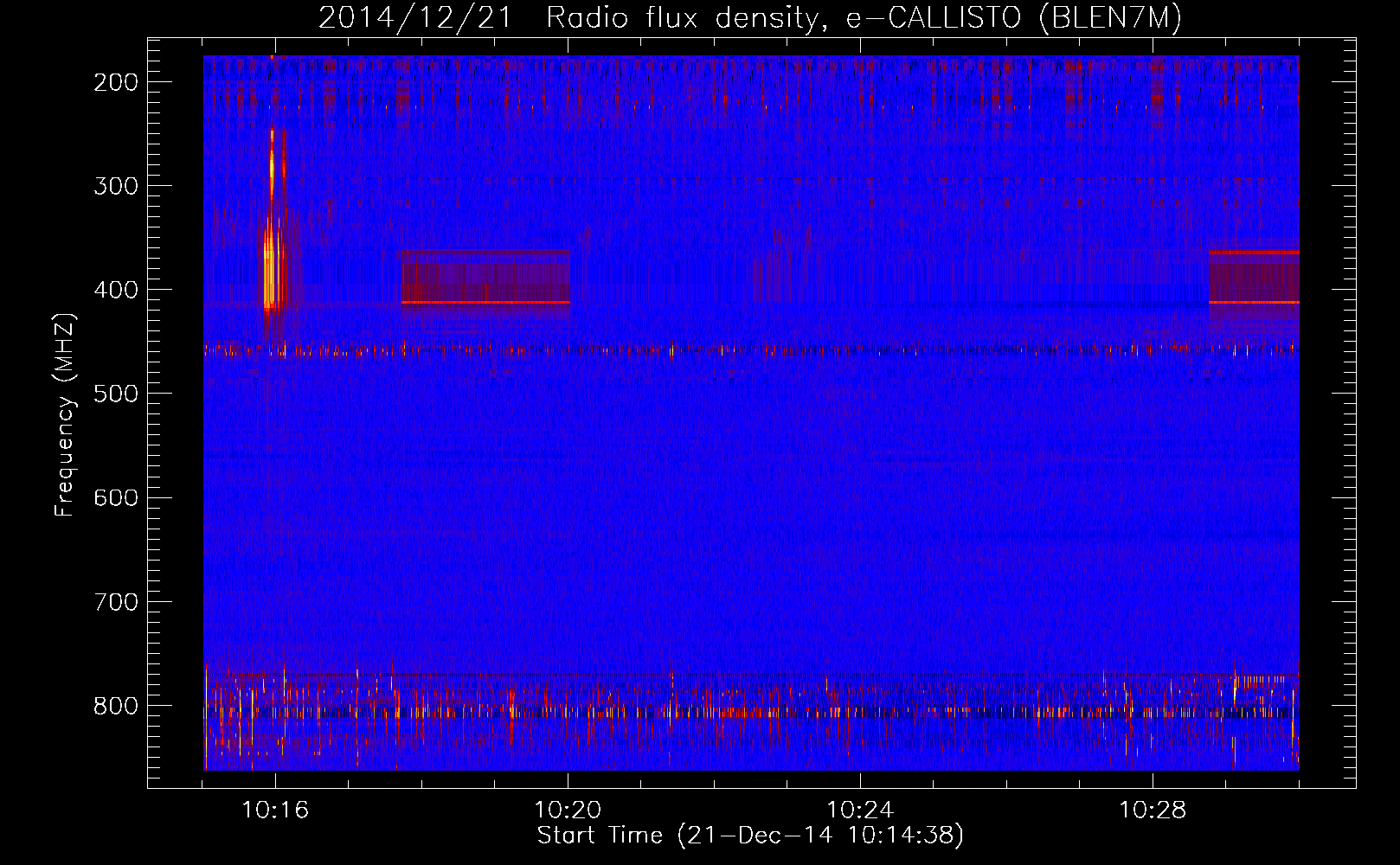Screen dimensions: 1400x865
Task: Click the 800 frequency tick label
Action: tap(116, 706)
